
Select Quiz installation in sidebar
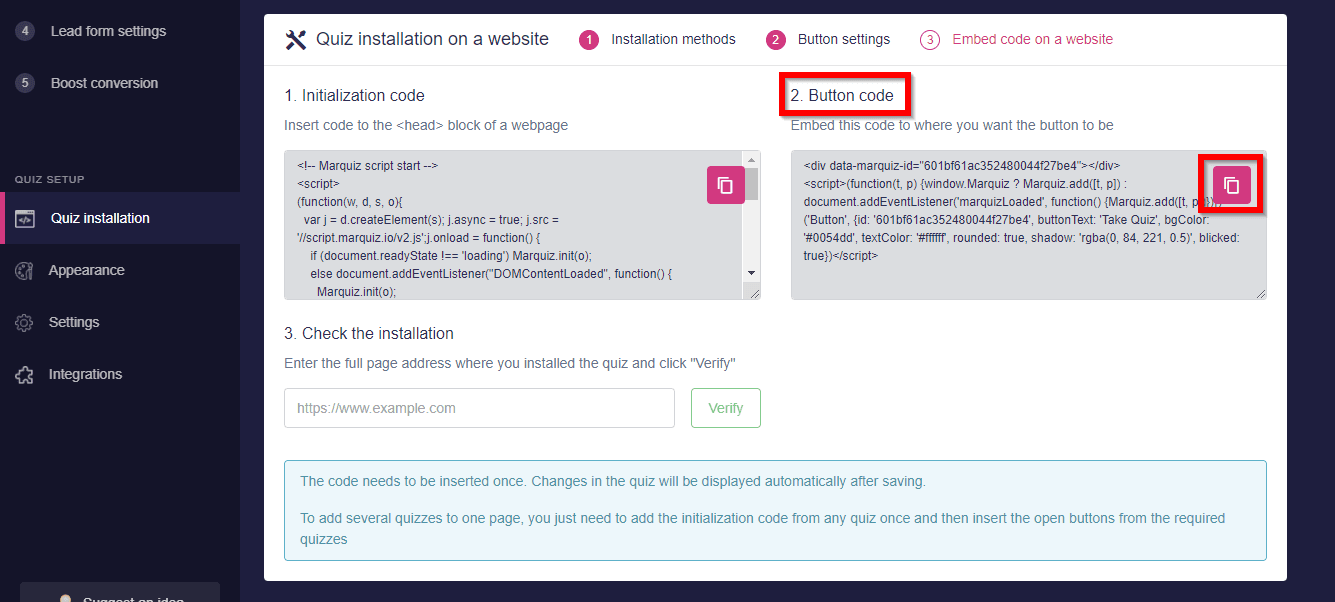[x=120, y=218]
